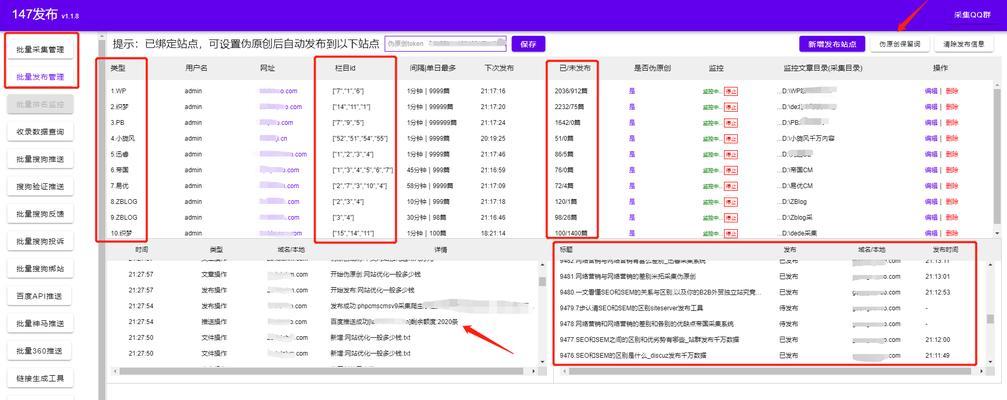Screen dimensions: 1007x400
Task: Open 批量搜狗投诉 in the sidebar
Action: (40, 241)
